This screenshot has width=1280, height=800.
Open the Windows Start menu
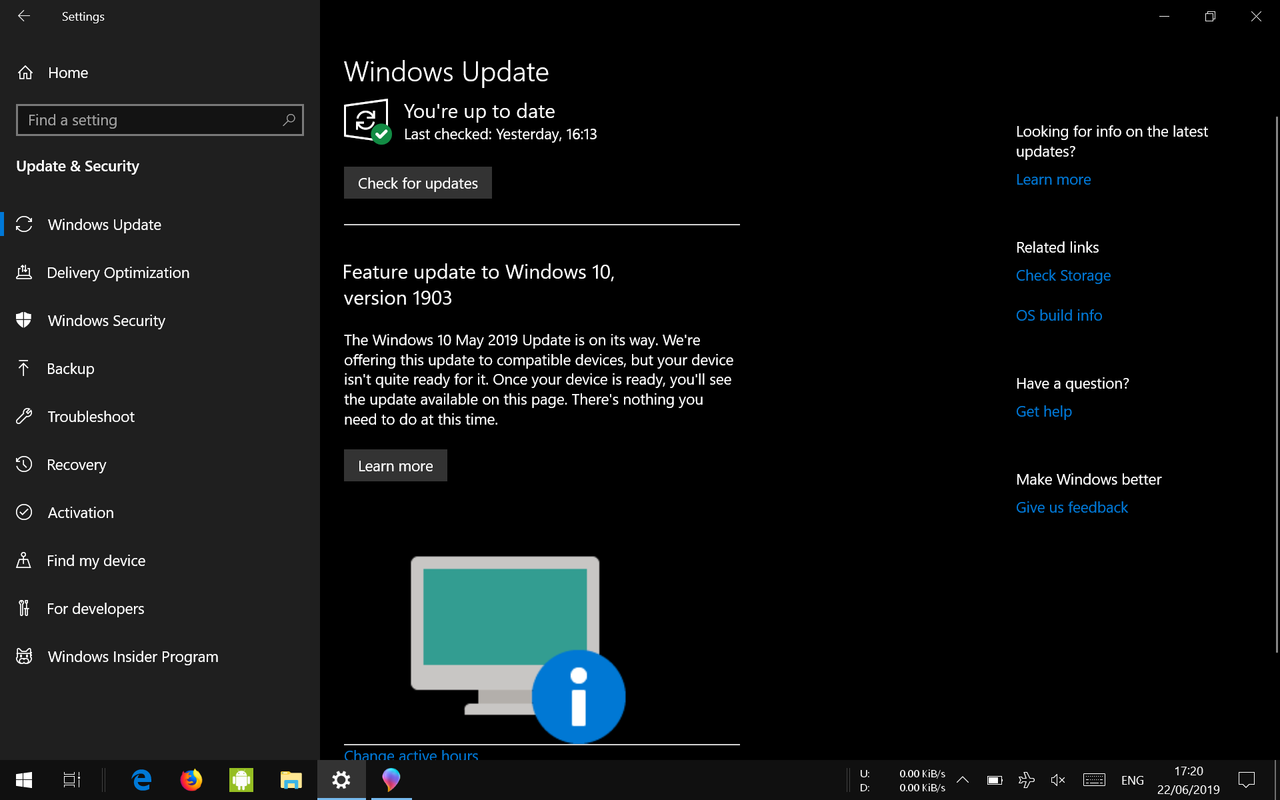point(24,780)
